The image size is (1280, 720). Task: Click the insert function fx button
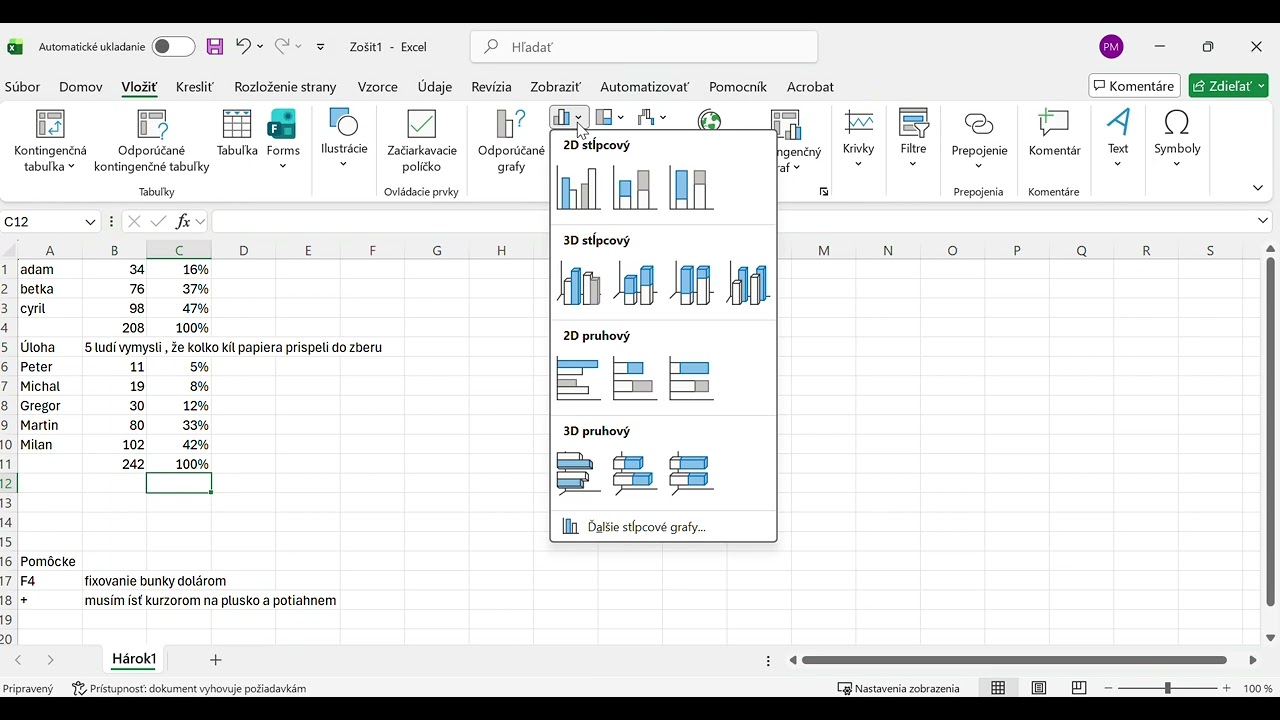click(x=182, y=221)
